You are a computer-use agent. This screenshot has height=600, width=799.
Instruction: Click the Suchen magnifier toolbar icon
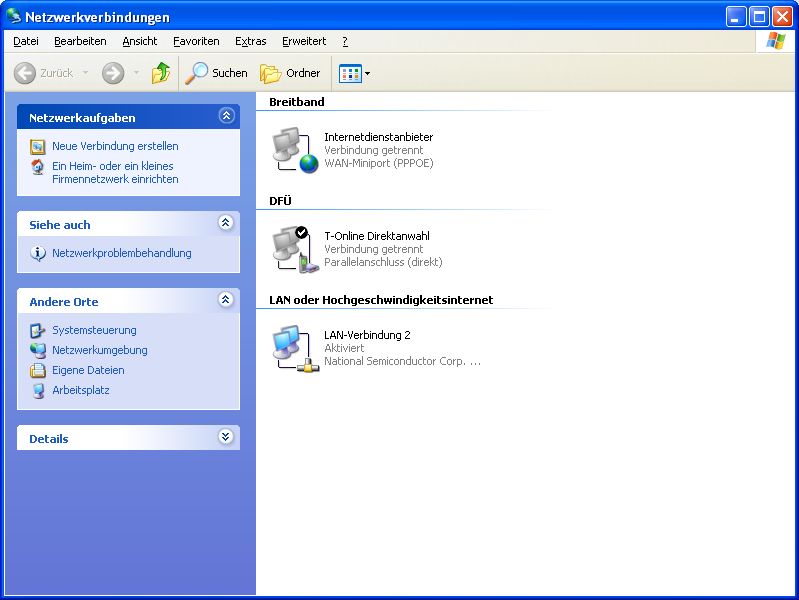(198, 73)
